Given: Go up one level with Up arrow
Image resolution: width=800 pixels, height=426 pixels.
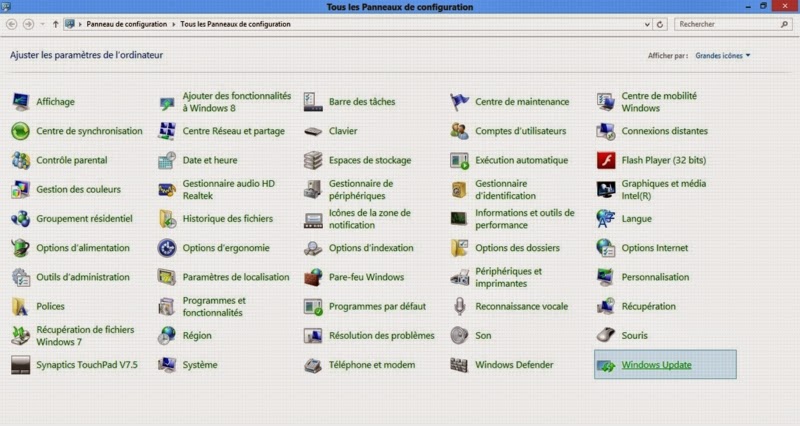Looking at the screenshot, I should click(55, 24).
